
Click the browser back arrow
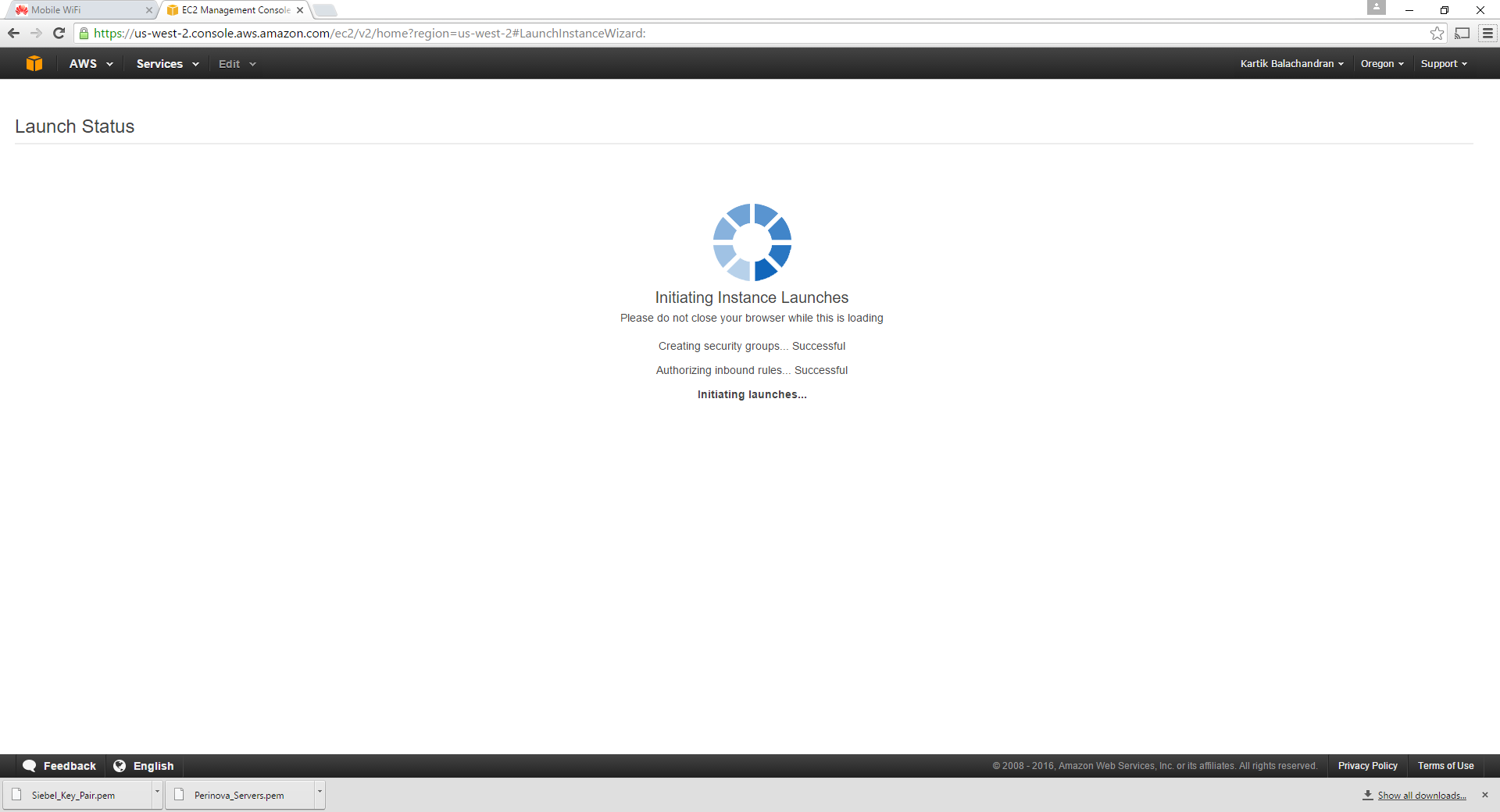(x=13, y=33)
